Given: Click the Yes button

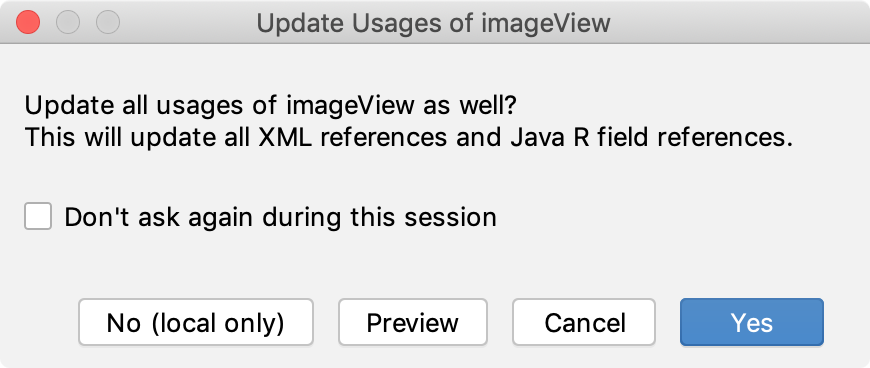Looking at the screenshot, I should point(752,322).
